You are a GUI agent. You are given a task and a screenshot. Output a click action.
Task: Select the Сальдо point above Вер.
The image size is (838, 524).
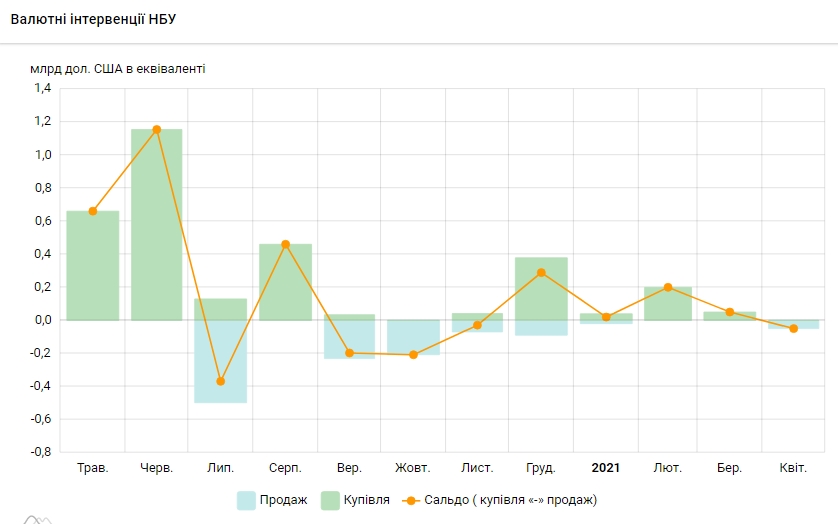pyautogui.click(x=349, y=353)
